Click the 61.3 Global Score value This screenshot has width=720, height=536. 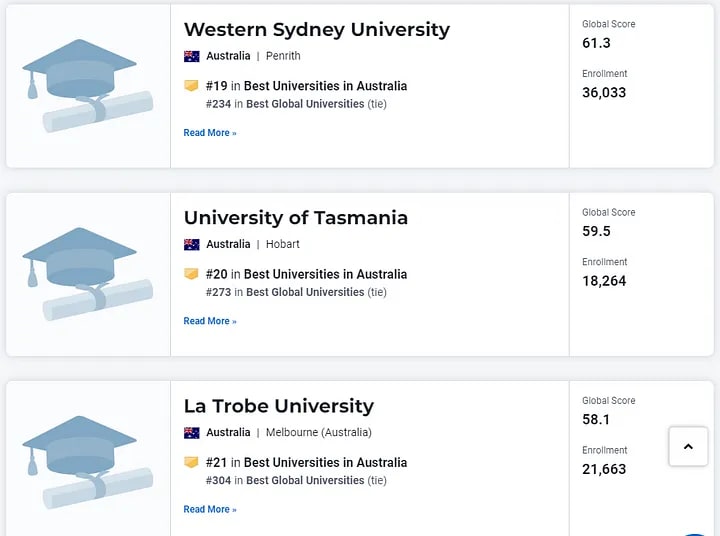point(596,43)
